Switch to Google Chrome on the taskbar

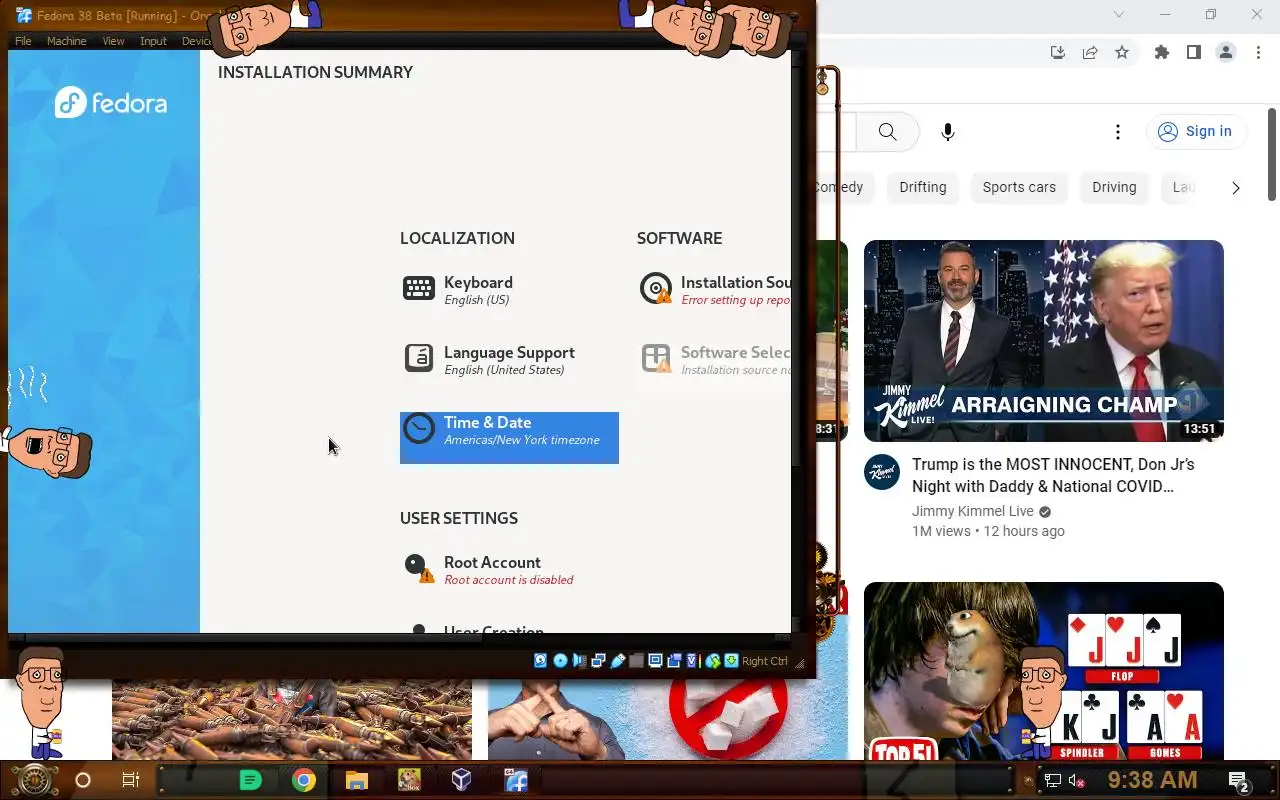[304, 780]
